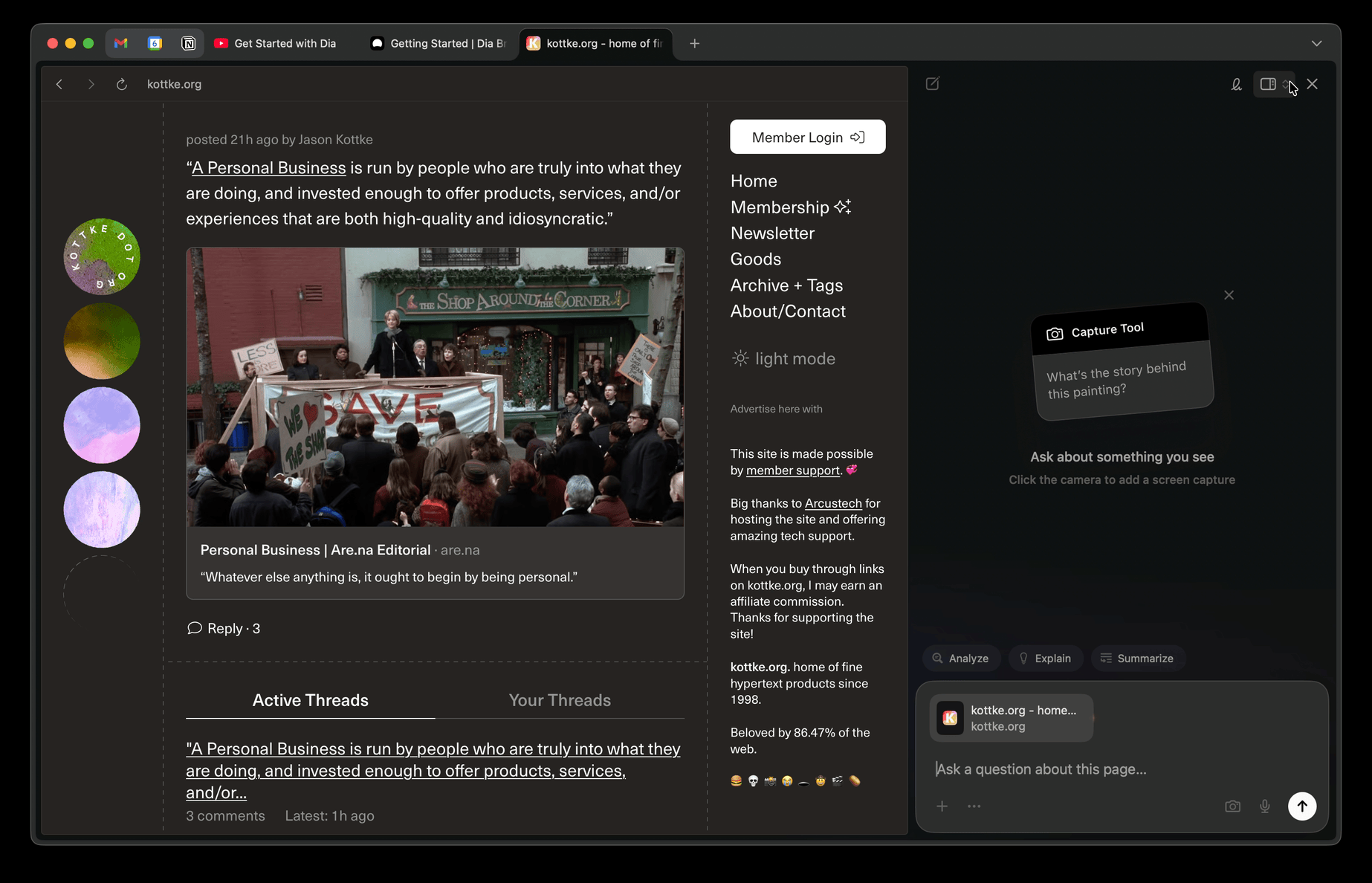The width and height of the screenshot is (1372, 883).
Task: Start voice input with the microphone icon
Action: pyautogui.click(x=1265, y=806)
